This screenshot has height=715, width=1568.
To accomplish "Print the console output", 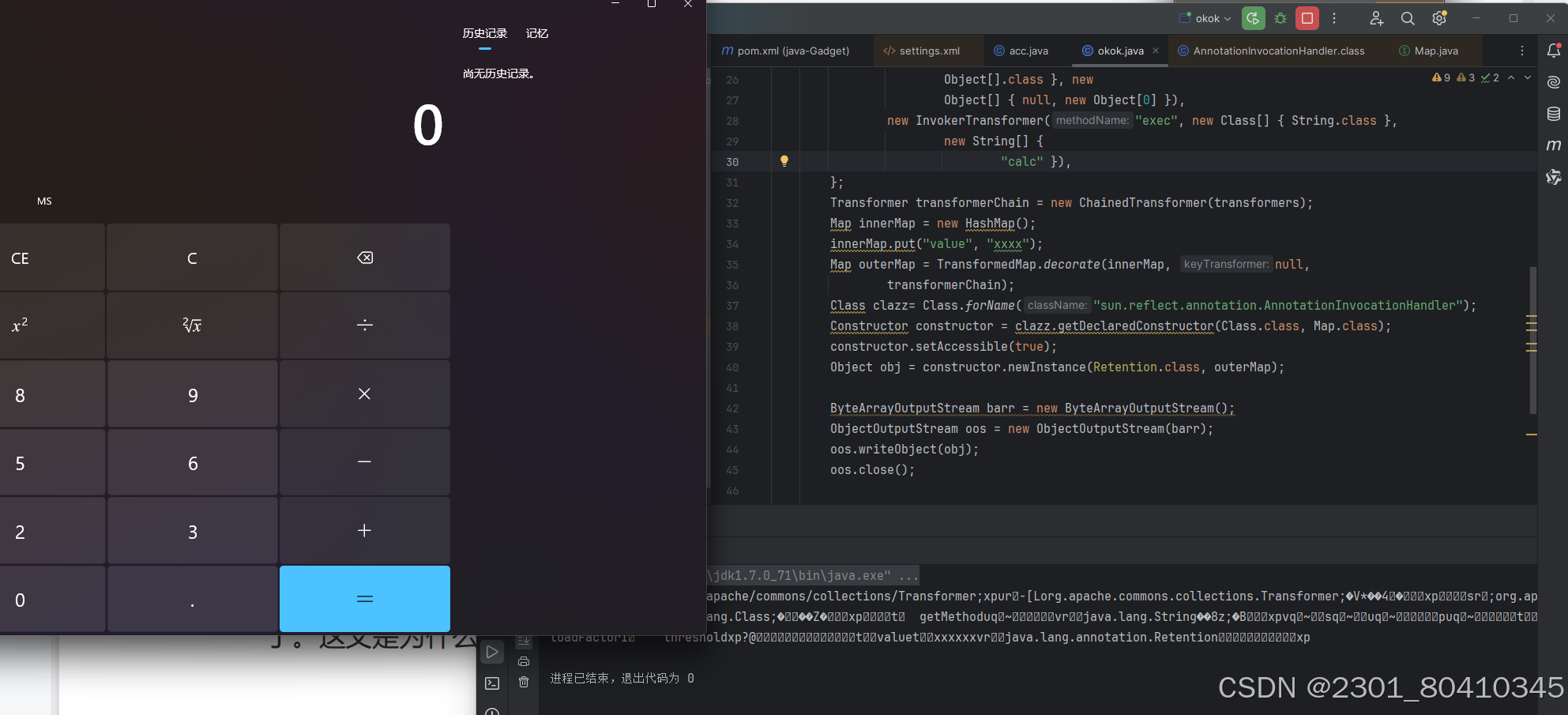I will [524, 661].
